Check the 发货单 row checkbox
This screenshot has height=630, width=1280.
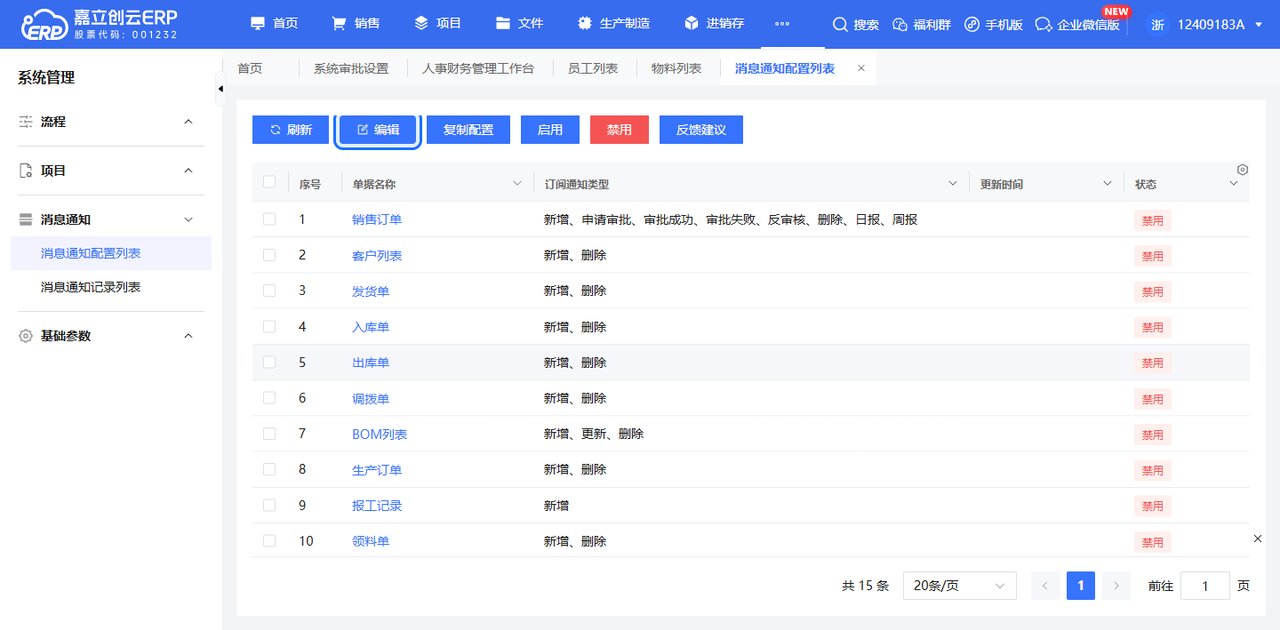tap(269, 290)
